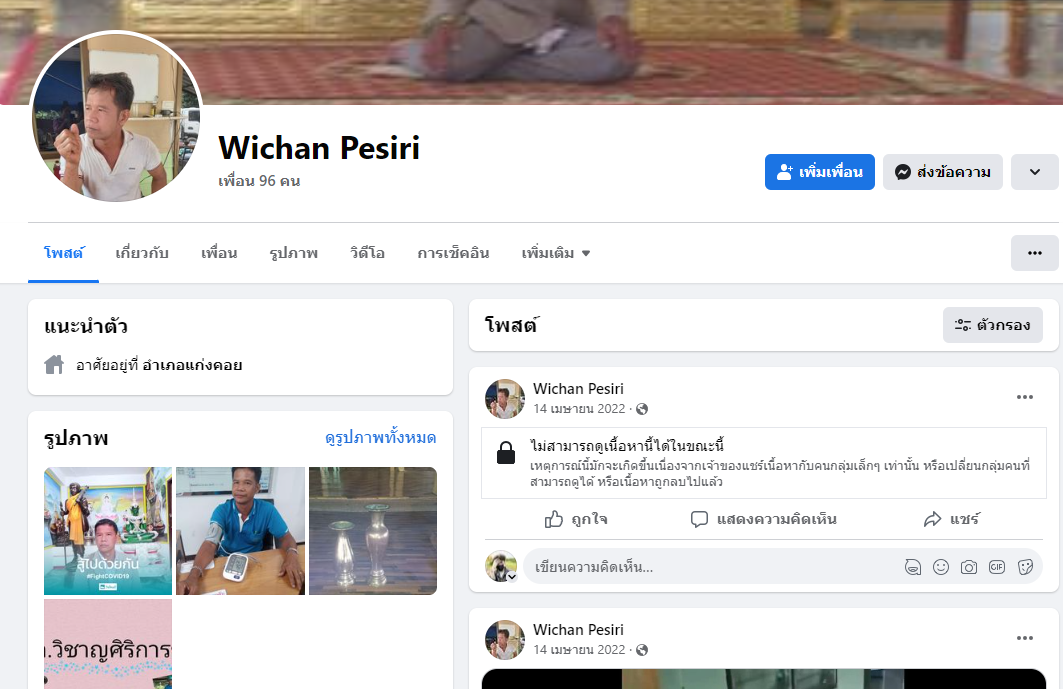Open the pink วิชาญศิริการ photo thumbnail
The height and width of the screenshot is (689, 1063).
[108, 644]
